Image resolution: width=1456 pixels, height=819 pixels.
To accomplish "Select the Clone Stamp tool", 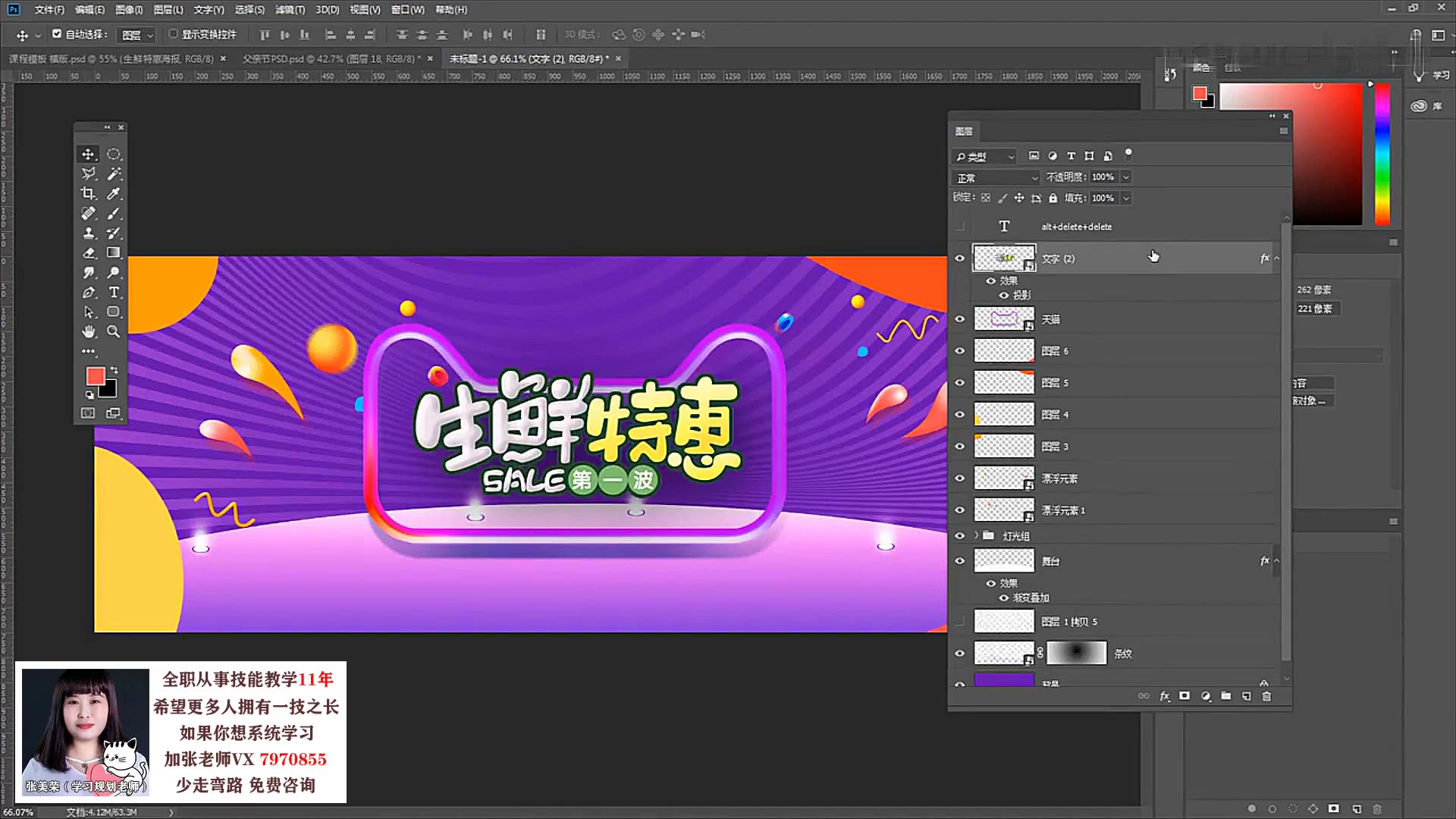I will tap(89, 233).
